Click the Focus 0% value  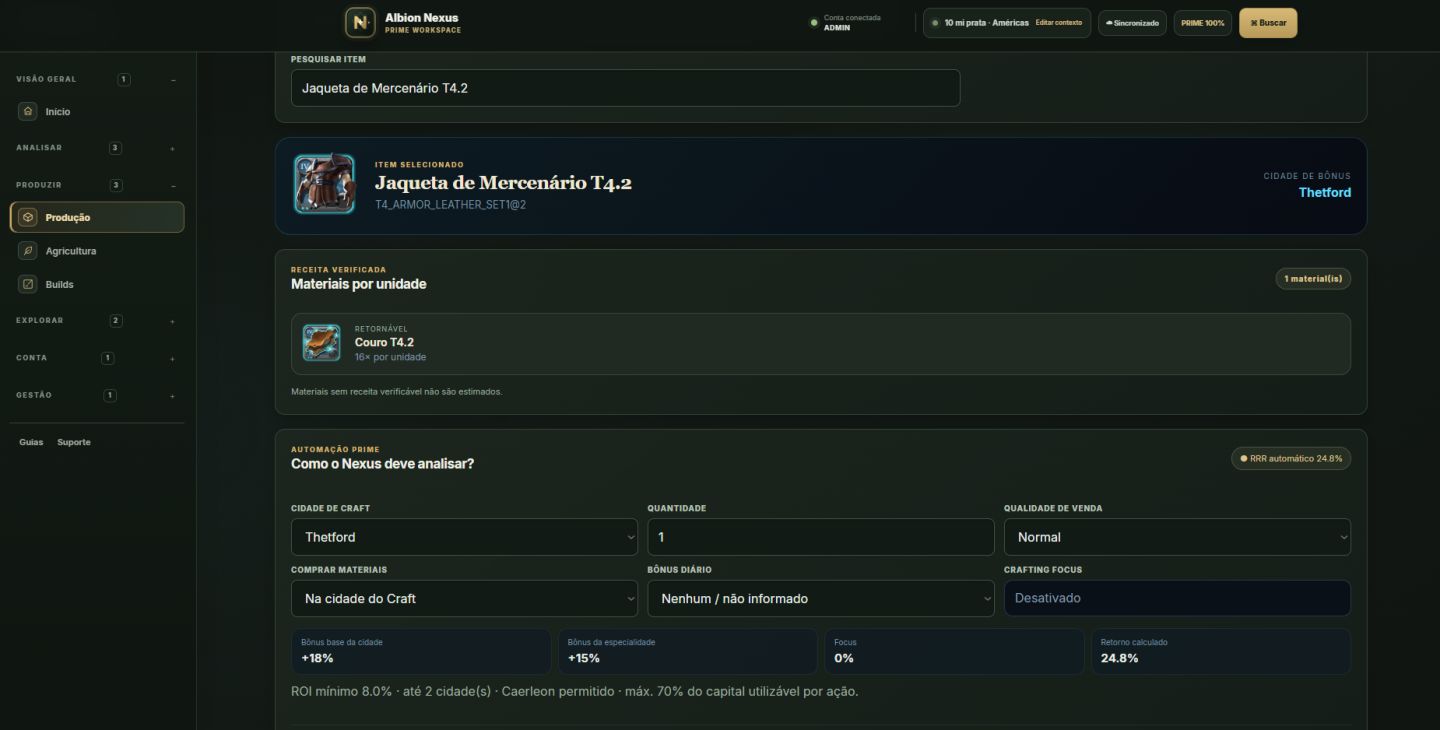click(844, 658)
